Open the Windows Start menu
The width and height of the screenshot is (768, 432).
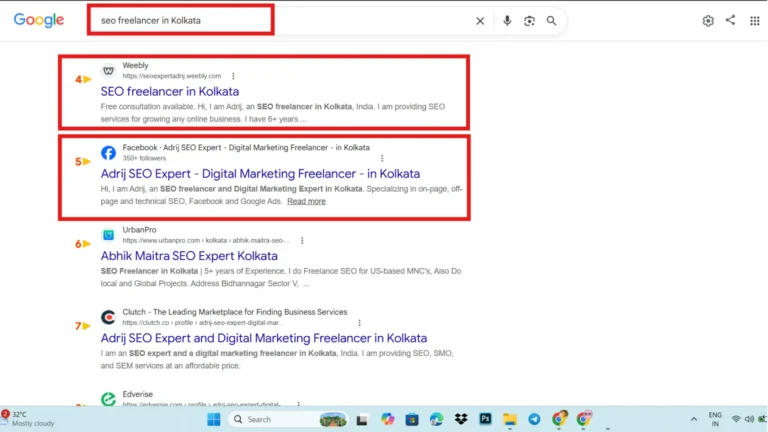pyautogui.click(x=214, y=419)
